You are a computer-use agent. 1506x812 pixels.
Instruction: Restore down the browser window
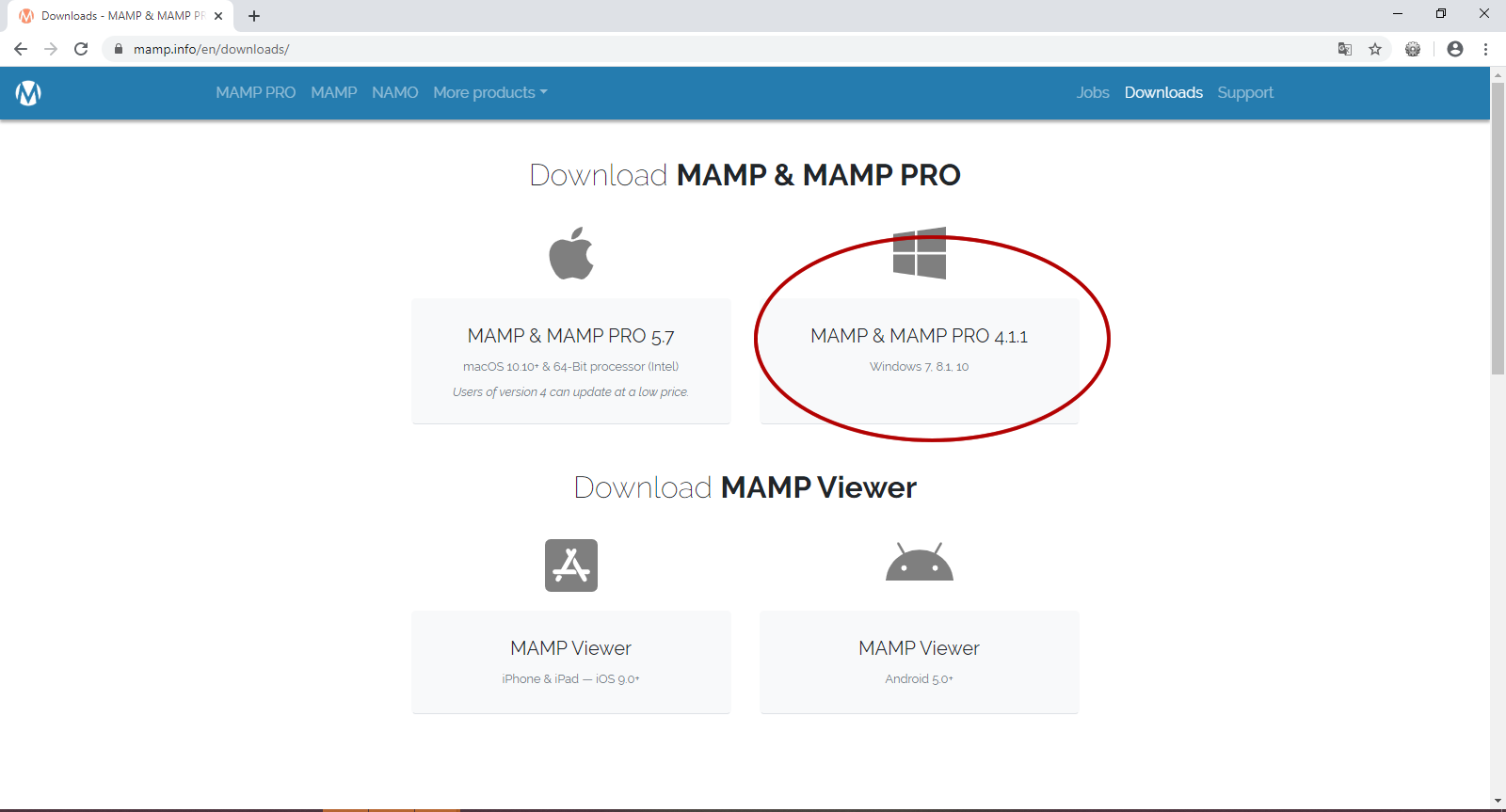click(1441, 13)
